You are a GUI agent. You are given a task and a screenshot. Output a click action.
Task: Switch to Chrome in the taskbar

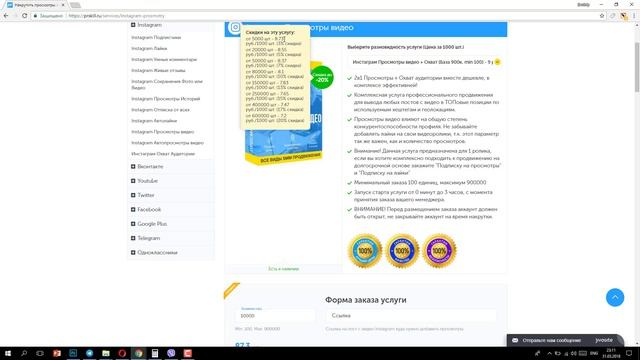coord(138,353)
